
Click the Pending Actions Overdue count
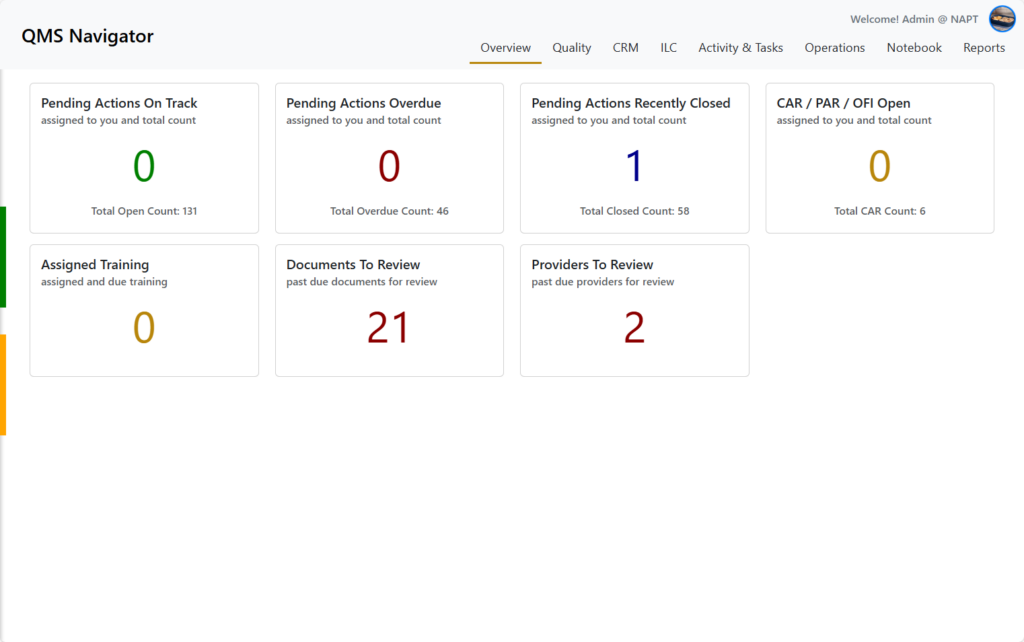tap(389, 167)
